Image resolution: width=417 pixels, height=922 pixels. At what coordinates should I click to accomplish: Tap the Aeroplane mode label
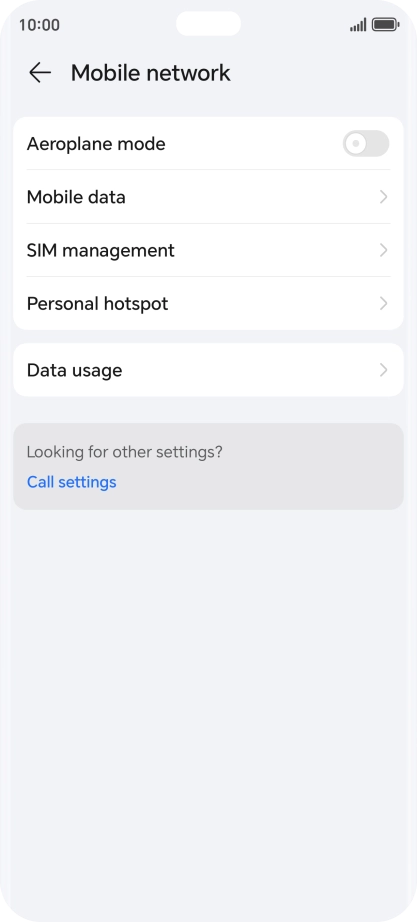[96, 143]
